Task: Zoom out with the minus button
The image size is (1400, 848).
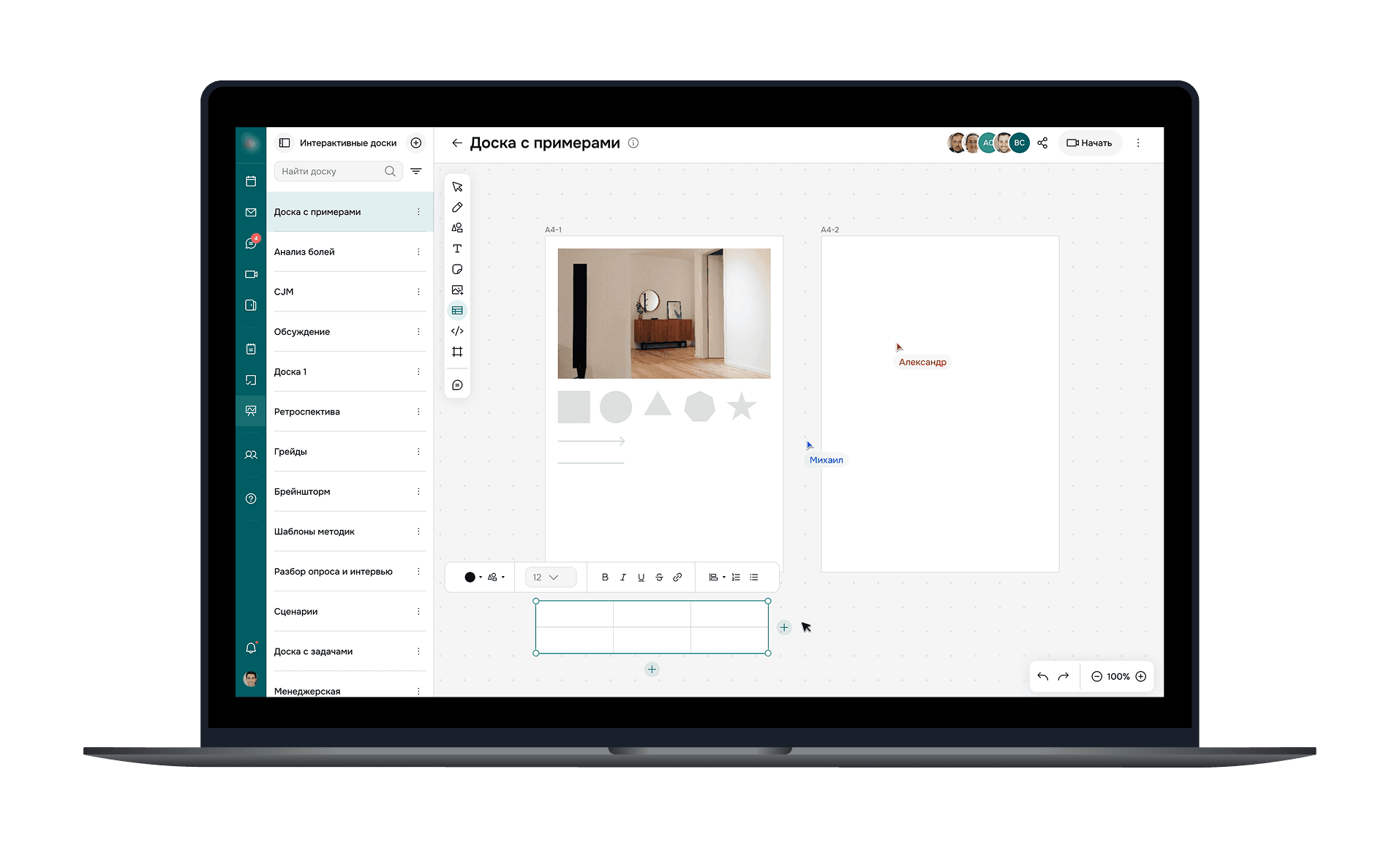Action: 1096,677
